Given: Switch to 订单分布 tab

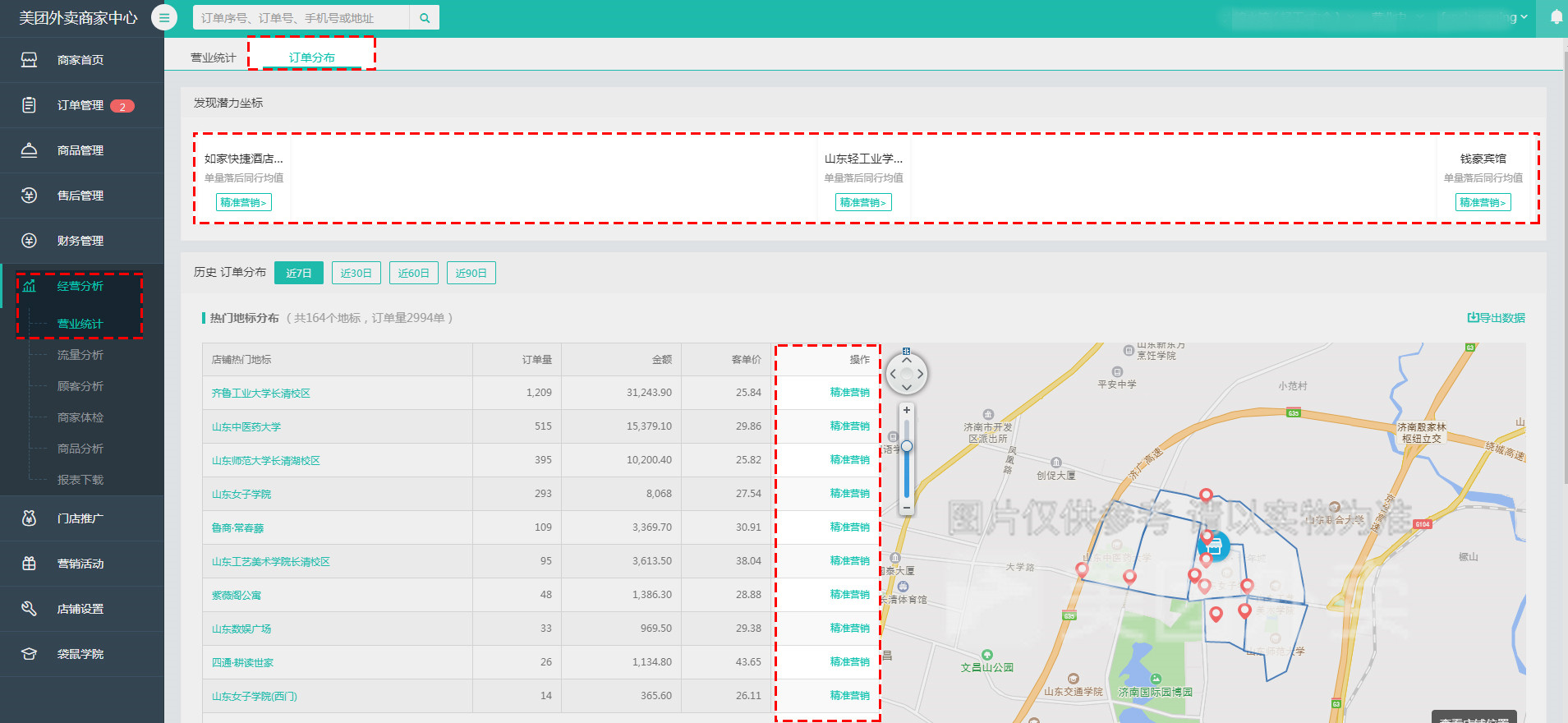Looking at the screenshot, I should click(312, 58).
